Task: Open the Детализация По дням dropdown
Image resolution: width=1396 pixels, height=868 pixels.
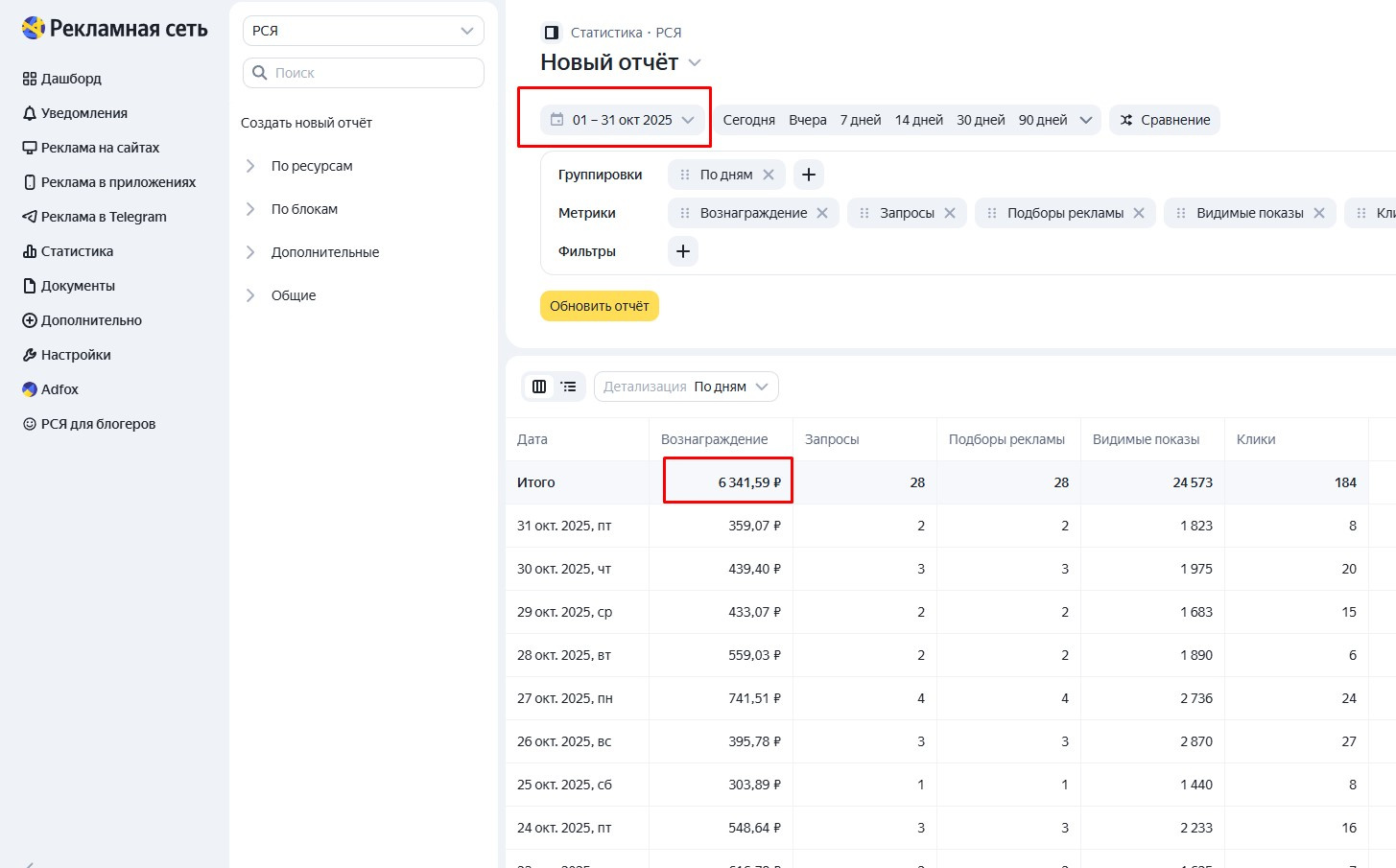Action: (x=686, y=387)
